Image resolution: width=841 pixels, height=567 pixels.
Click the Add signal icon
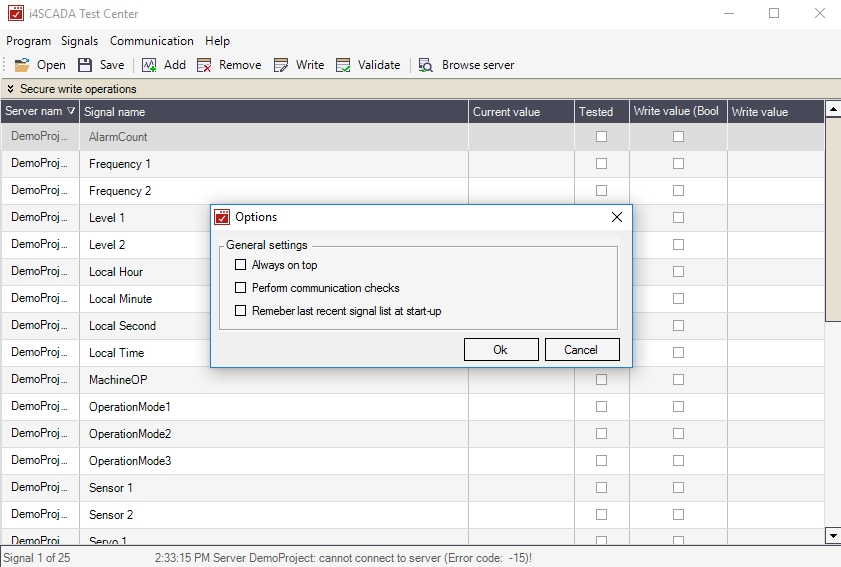[x=149, y=65]
